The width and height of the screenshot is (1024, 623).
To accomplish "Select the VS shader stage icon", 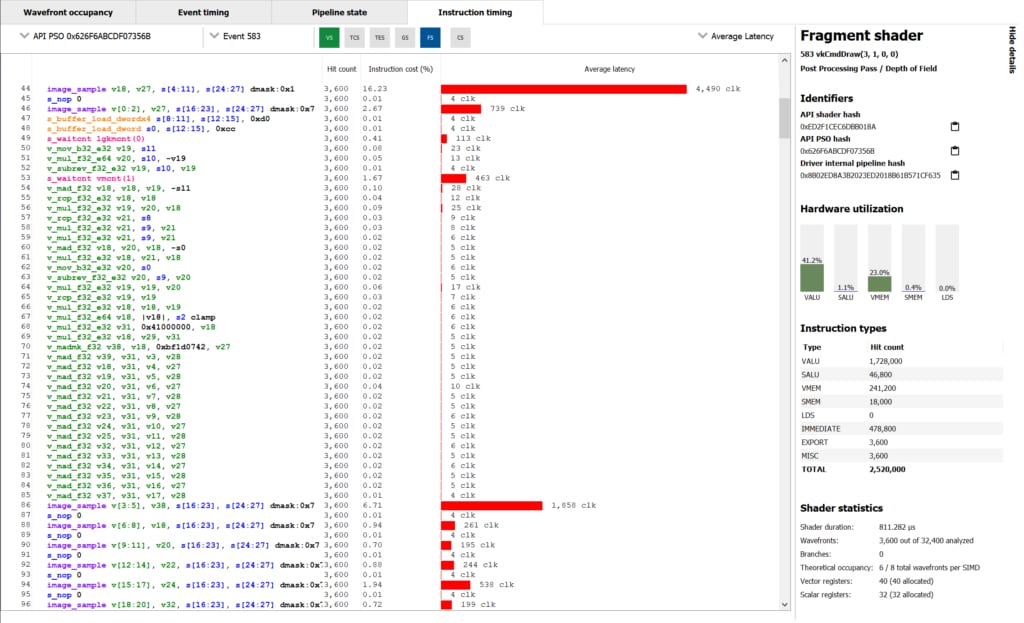I will 329,37.
